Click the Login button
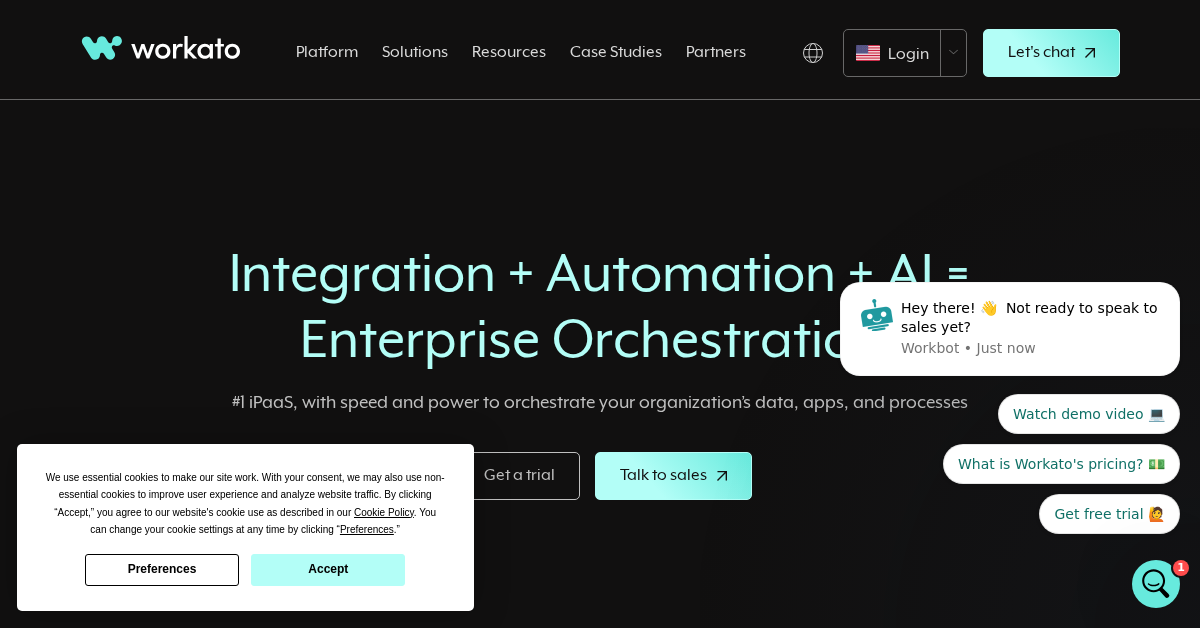 [x=892, y=53]
